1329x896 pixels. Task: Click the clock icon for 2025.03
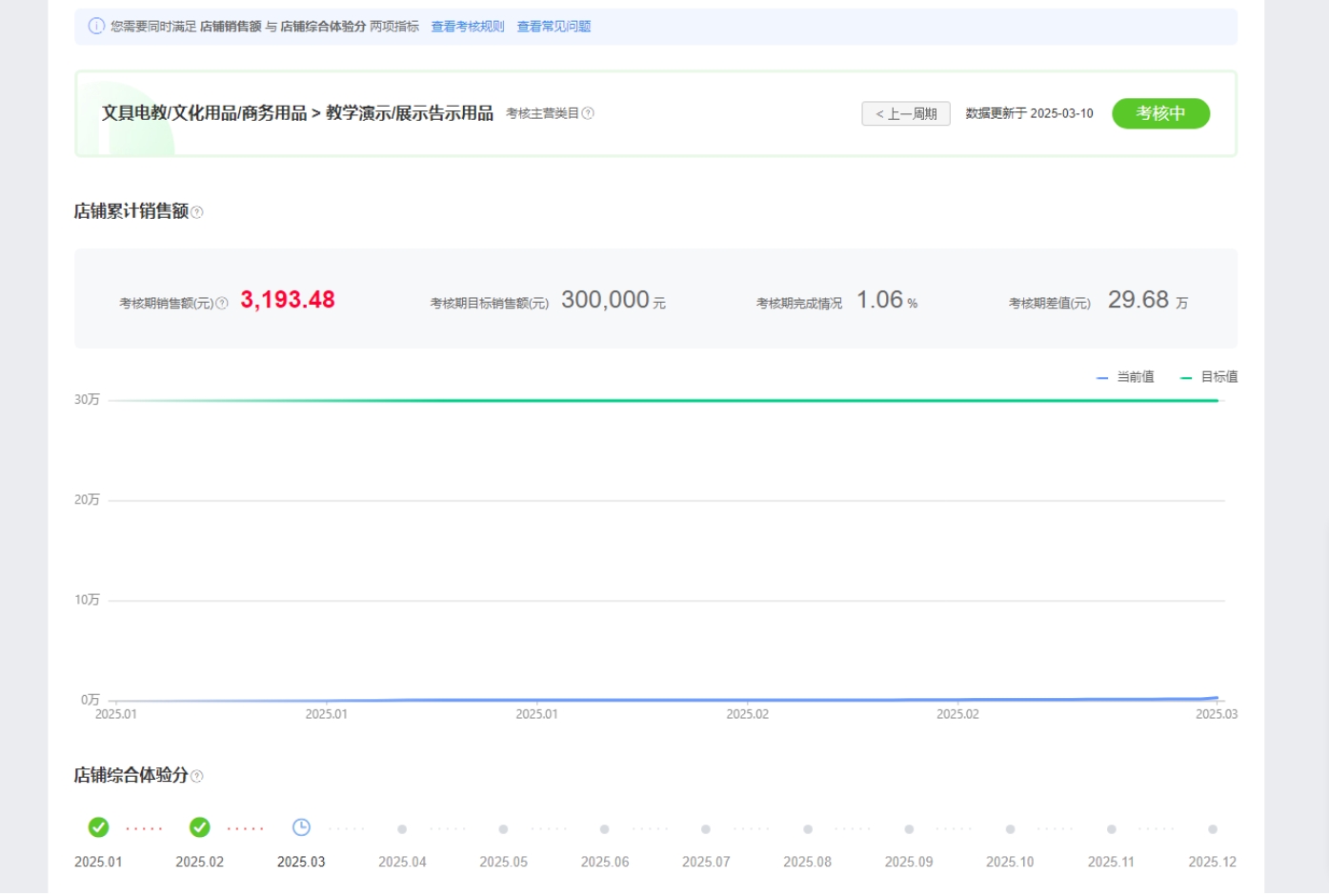[301, 827]
